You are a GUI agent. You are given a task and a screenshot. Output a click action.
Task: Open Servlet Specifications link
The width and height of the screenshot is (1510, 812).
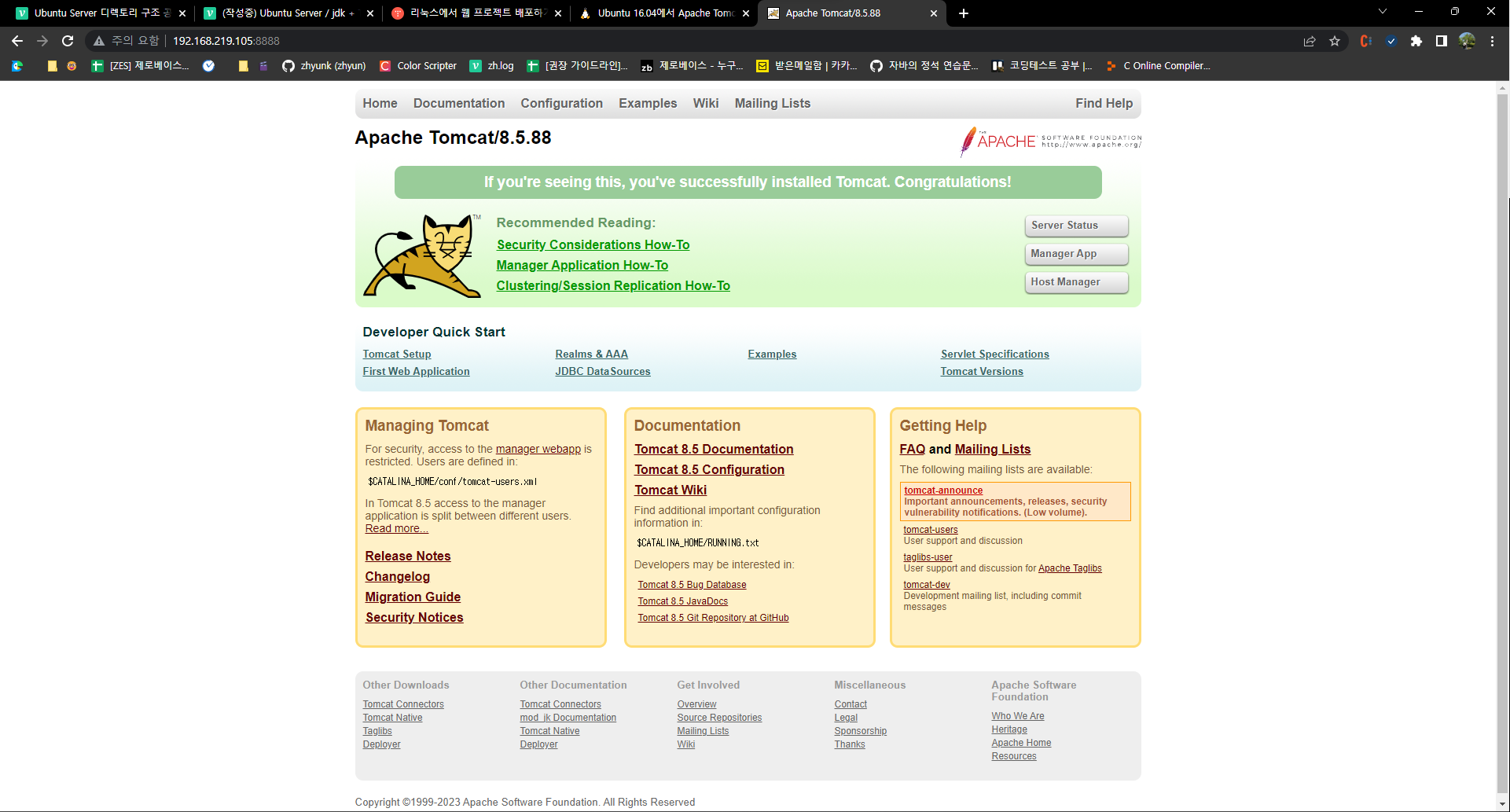[995, 355]
